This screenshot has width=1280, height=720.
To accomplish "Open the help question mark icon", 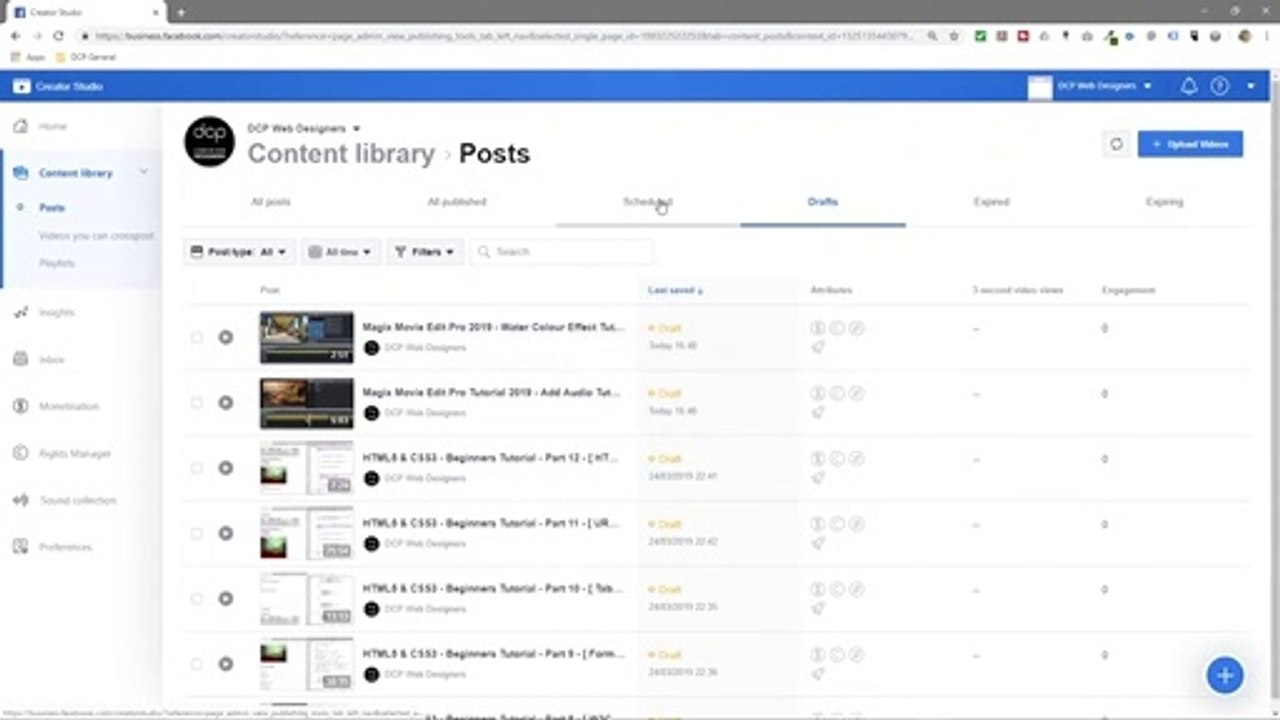I will (1220, 86).
